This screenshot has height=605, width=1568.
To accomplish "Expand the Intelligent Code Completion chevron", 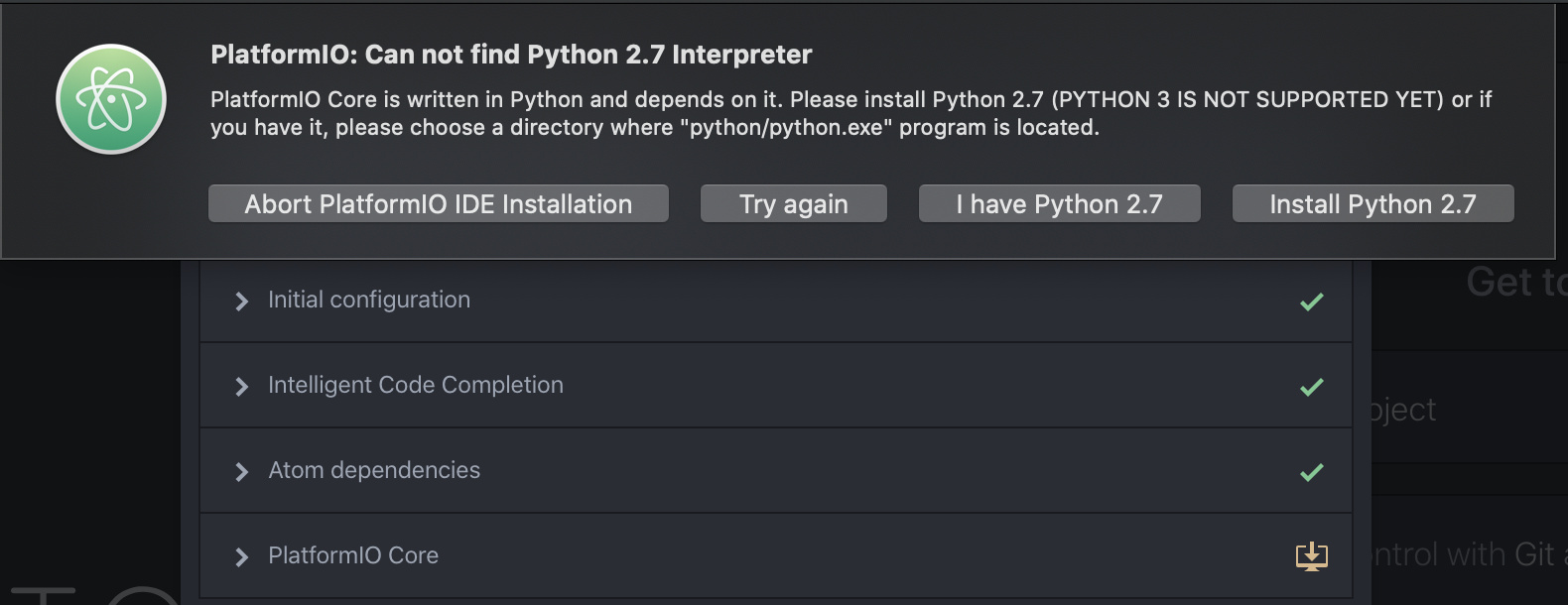I will 241,387.
